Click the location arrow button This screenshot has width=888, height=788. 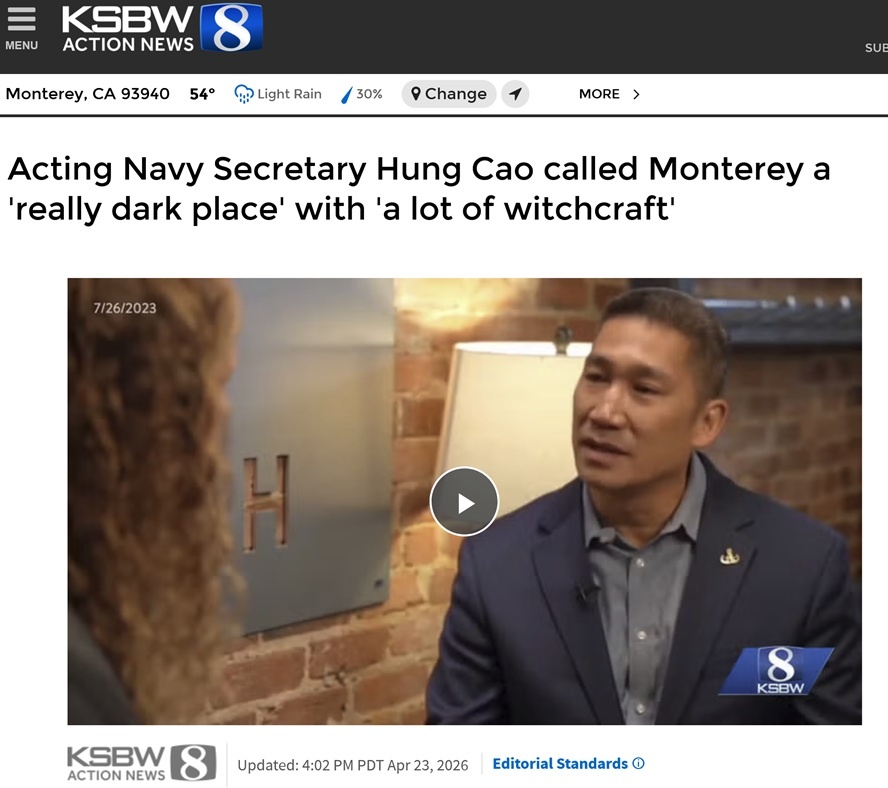tap(515, 94)
